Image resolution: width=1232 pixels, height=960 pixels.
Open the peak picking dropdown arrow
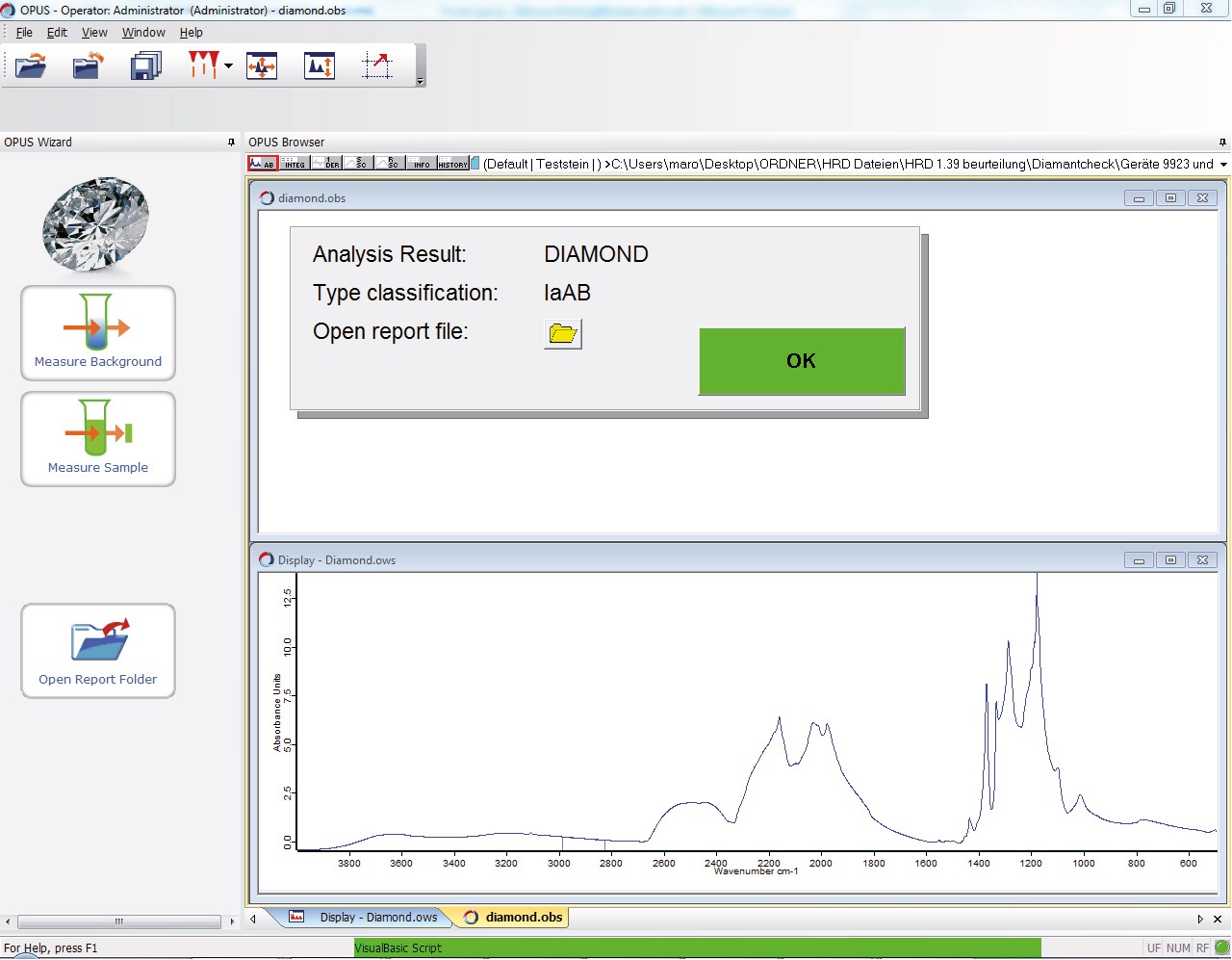pyautogui.click(x=228, y=65)
